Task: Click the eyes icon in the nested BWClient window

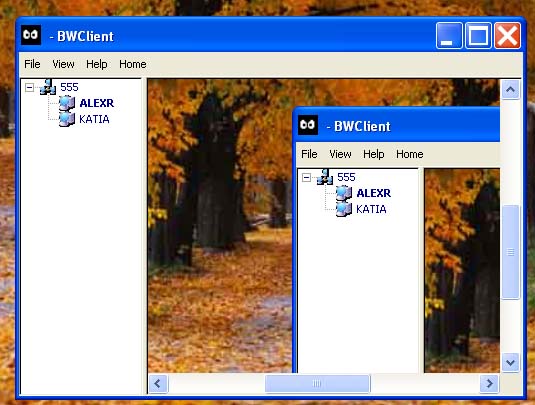Action: pos(308,125)
